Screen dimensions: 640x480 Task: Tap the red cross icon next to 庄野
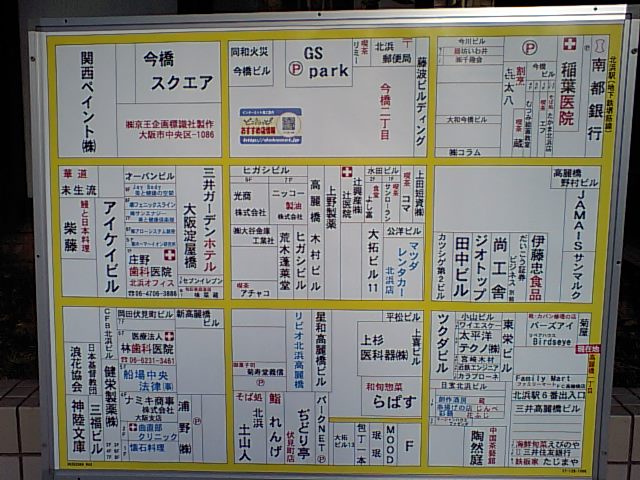click(169, 255)
